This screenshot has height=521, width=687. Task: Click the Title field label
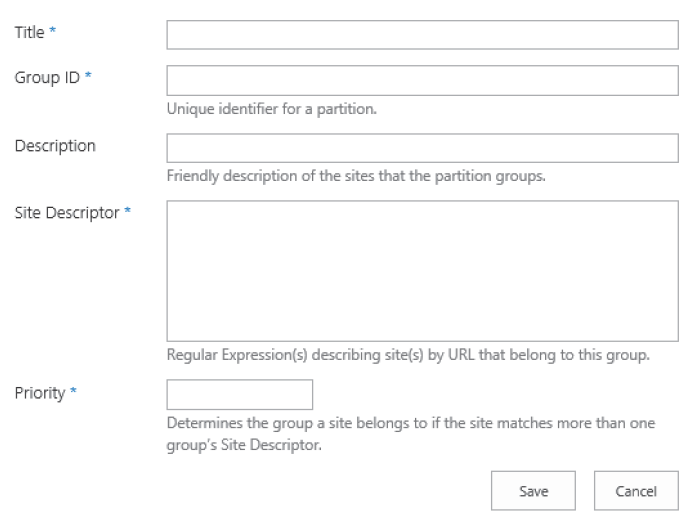29,33
